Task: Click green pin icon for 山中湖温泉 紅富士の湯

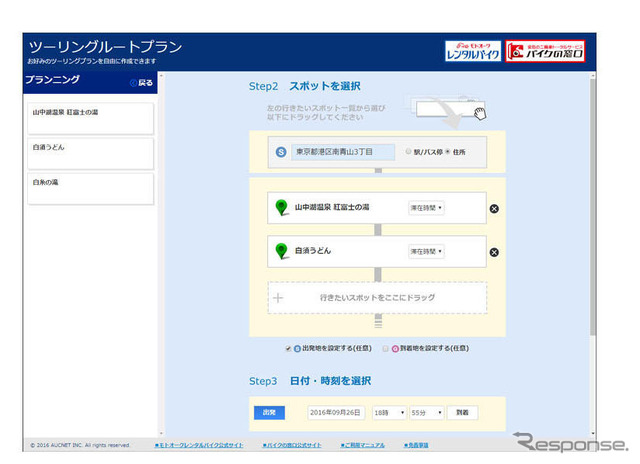Action: pos(281,207)
